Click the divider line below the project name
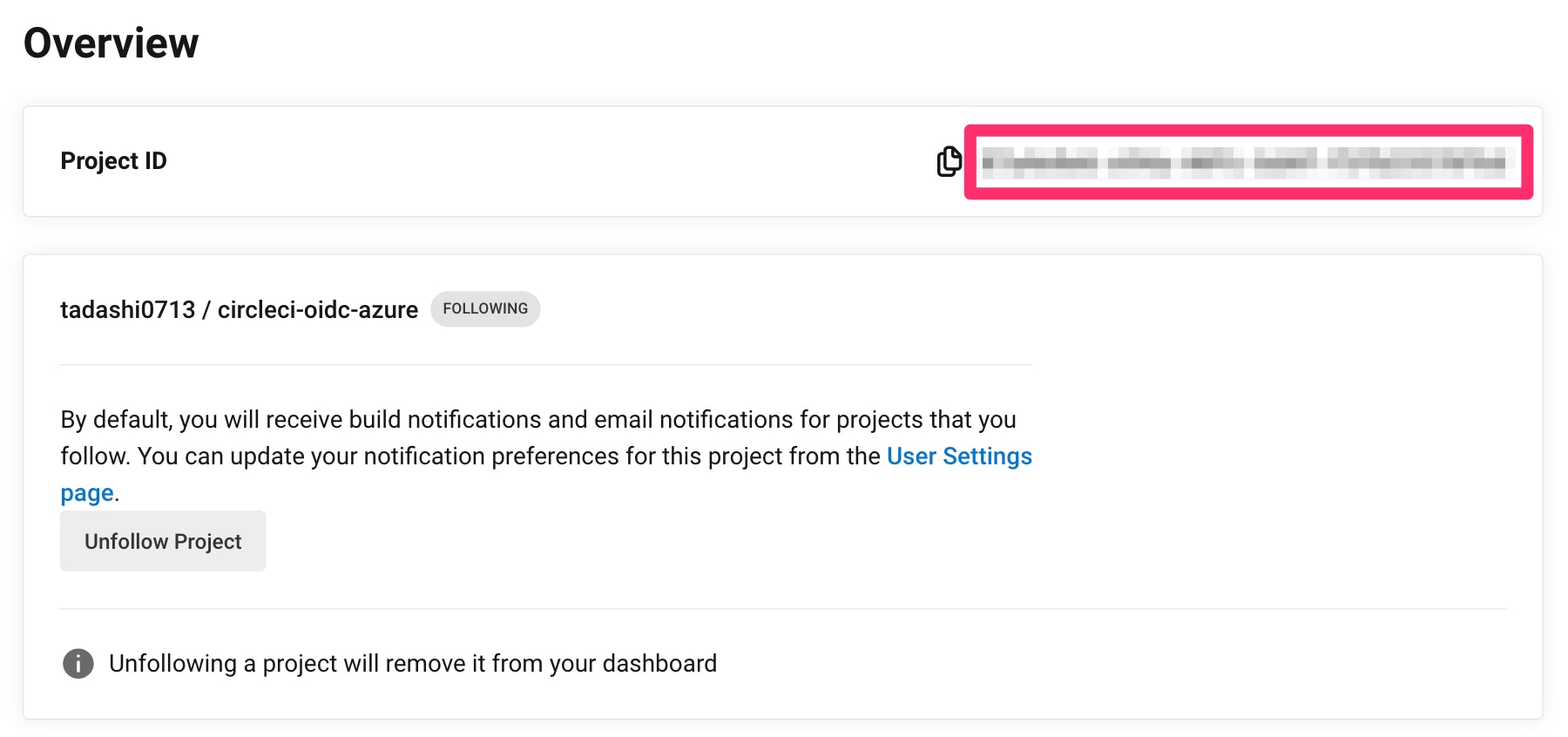 tap(545, 364)
